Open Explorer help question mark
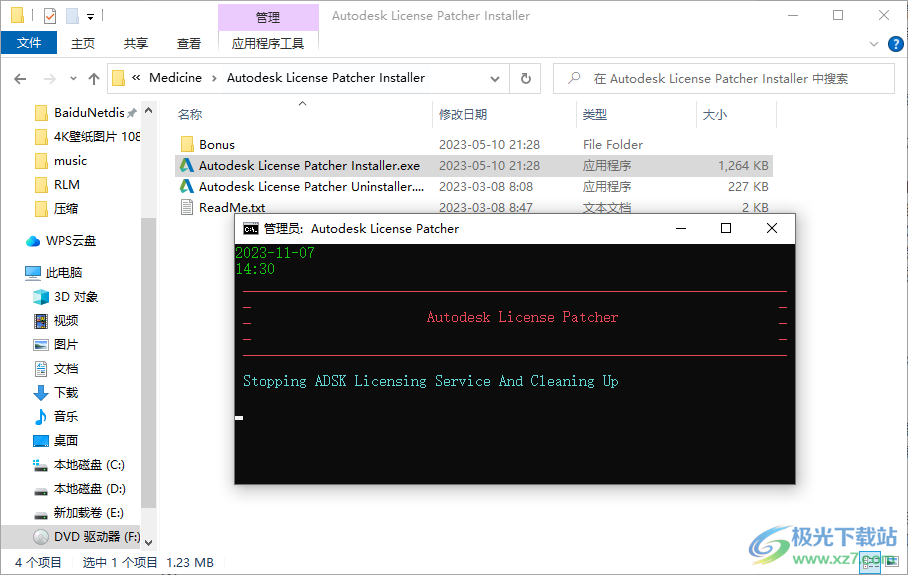The image size is (908, 575). pos(895,44)
